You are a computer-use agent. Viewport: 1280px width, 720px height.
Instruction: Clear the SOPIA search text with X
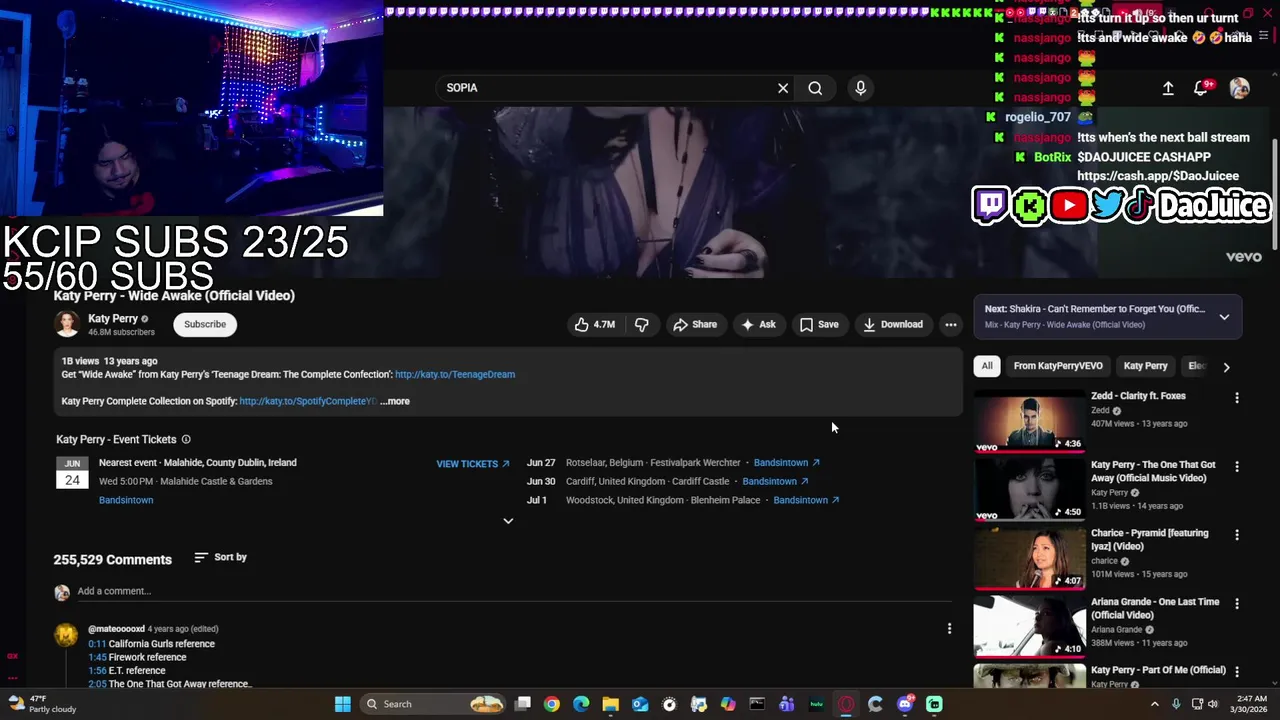point(783,88)
